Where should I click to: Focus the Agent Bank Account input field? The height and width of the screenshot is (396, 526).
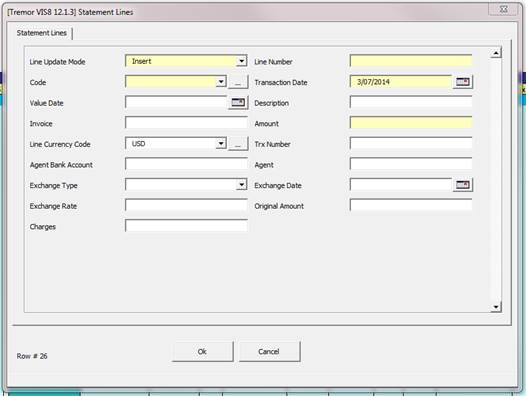coord(186,164)
